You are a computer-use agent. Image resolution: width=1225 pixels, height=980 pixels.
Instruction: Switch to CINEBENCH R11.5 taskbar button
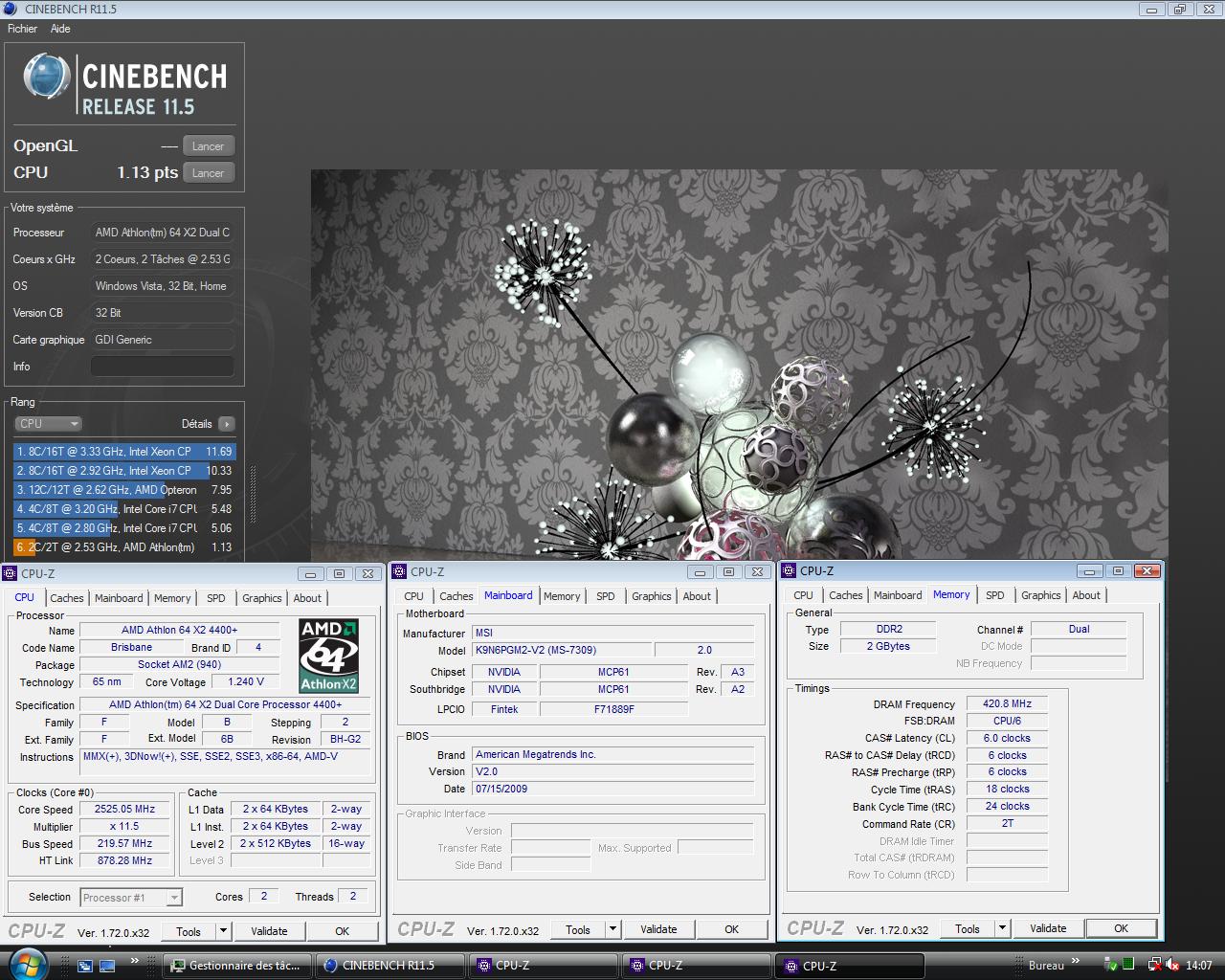(390, 966)
